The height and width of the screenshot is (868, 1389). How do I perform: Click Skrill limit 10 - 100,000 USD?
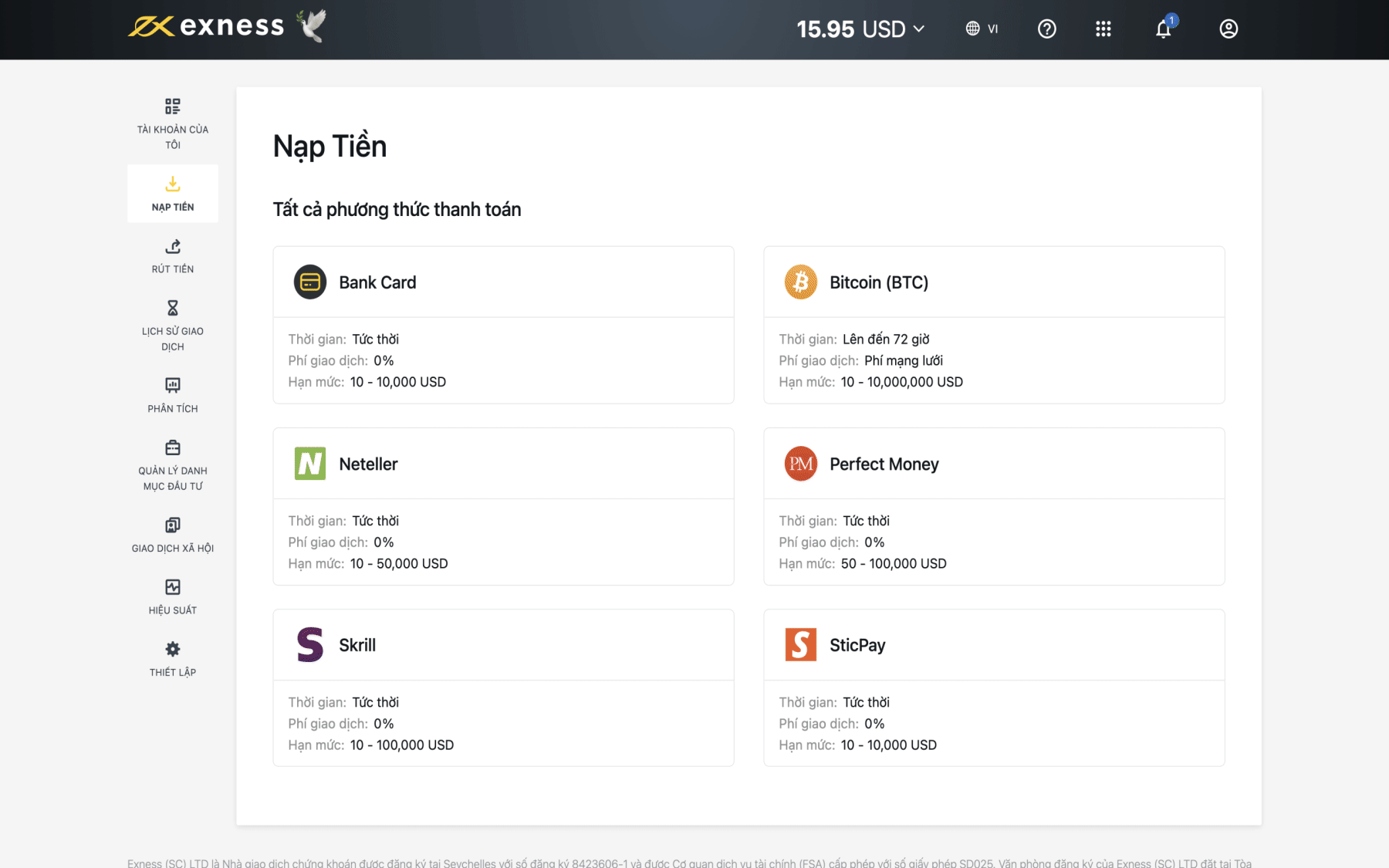point(402,745)
